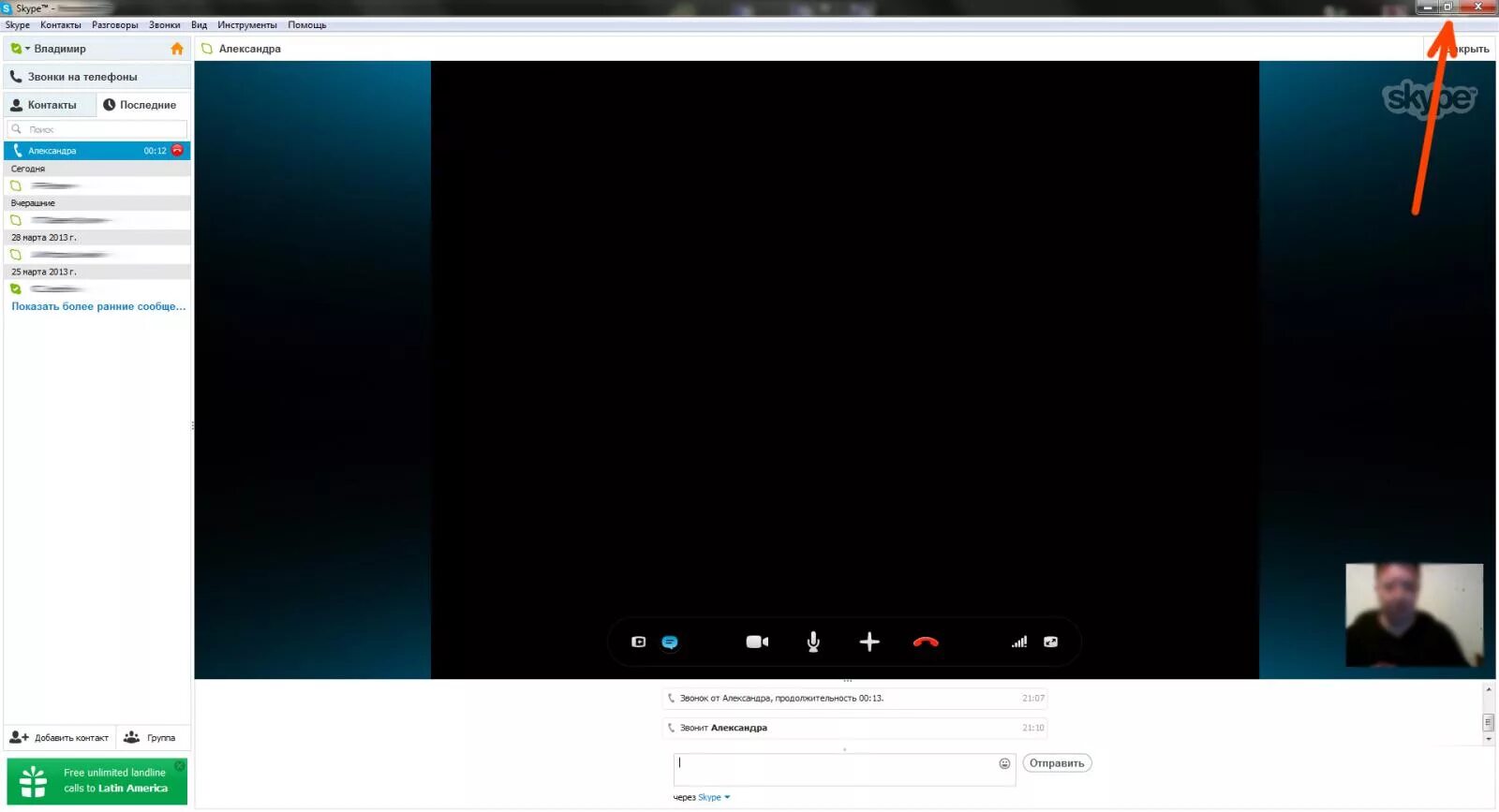Viewport: 1499px width, 812px height.
Task: Open the Вид menu
Action: pyautogui.click(x=200, y=25)
